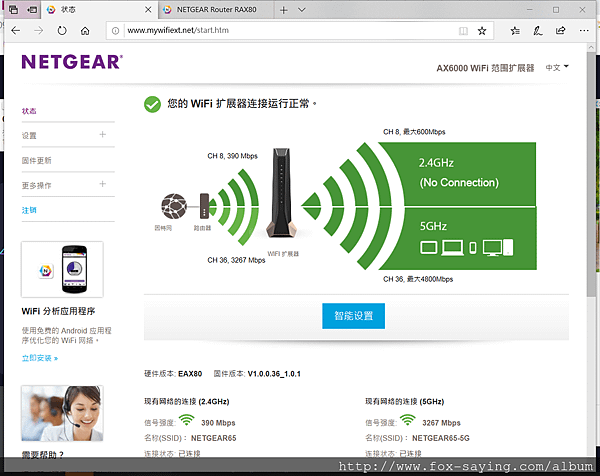The image size is (600, 476).
Task: Switch to NETGEAR Router RAX80 tab
Action: pyautogui.click(x=216, y=10)
